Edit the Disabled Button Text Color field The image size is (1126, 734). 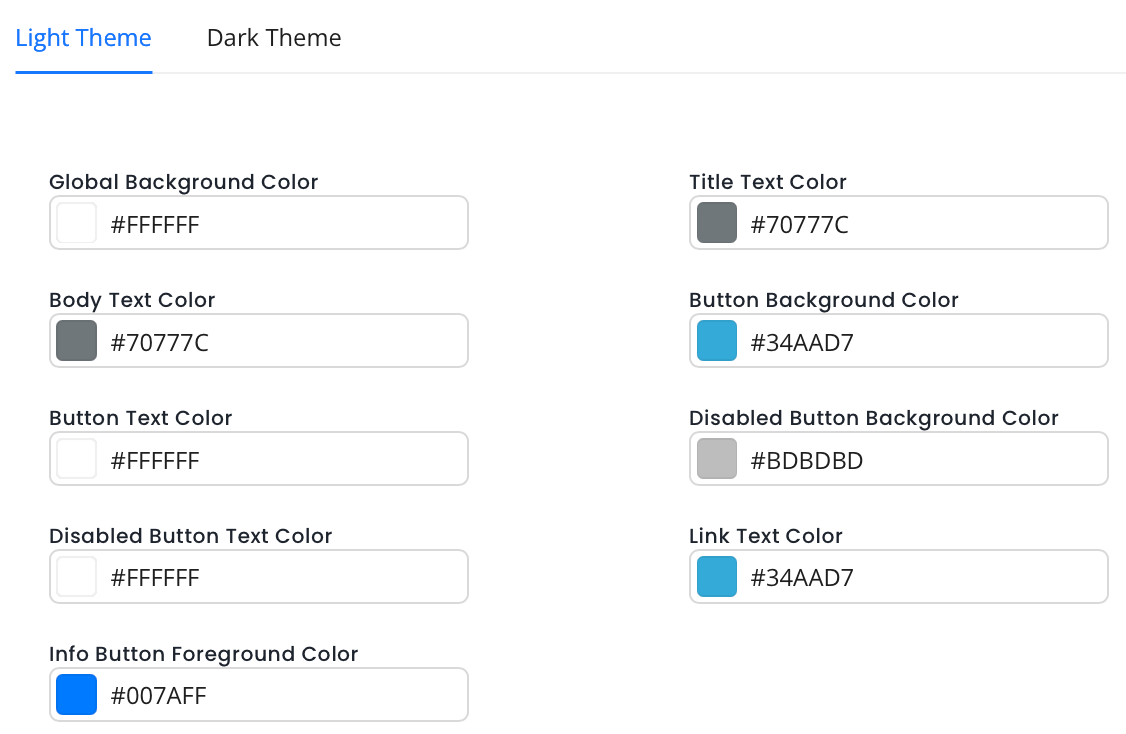280,578
